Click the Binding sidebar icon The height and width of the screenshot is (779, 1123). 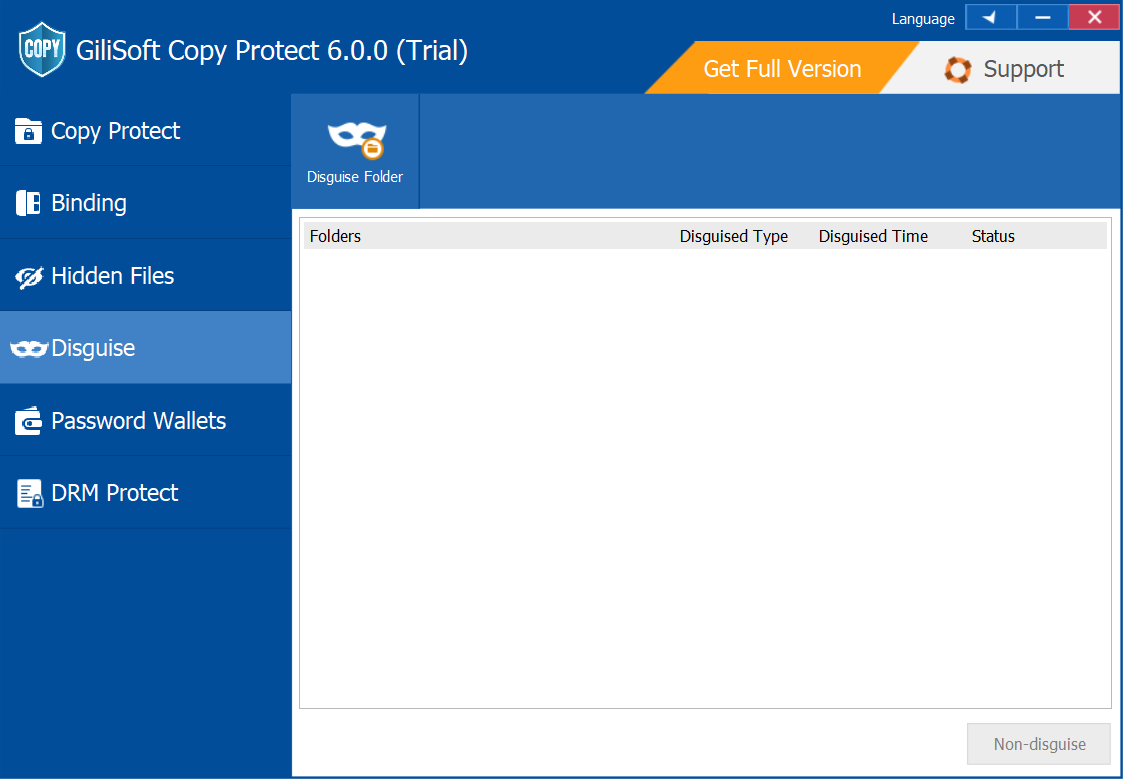pos(28,203)
